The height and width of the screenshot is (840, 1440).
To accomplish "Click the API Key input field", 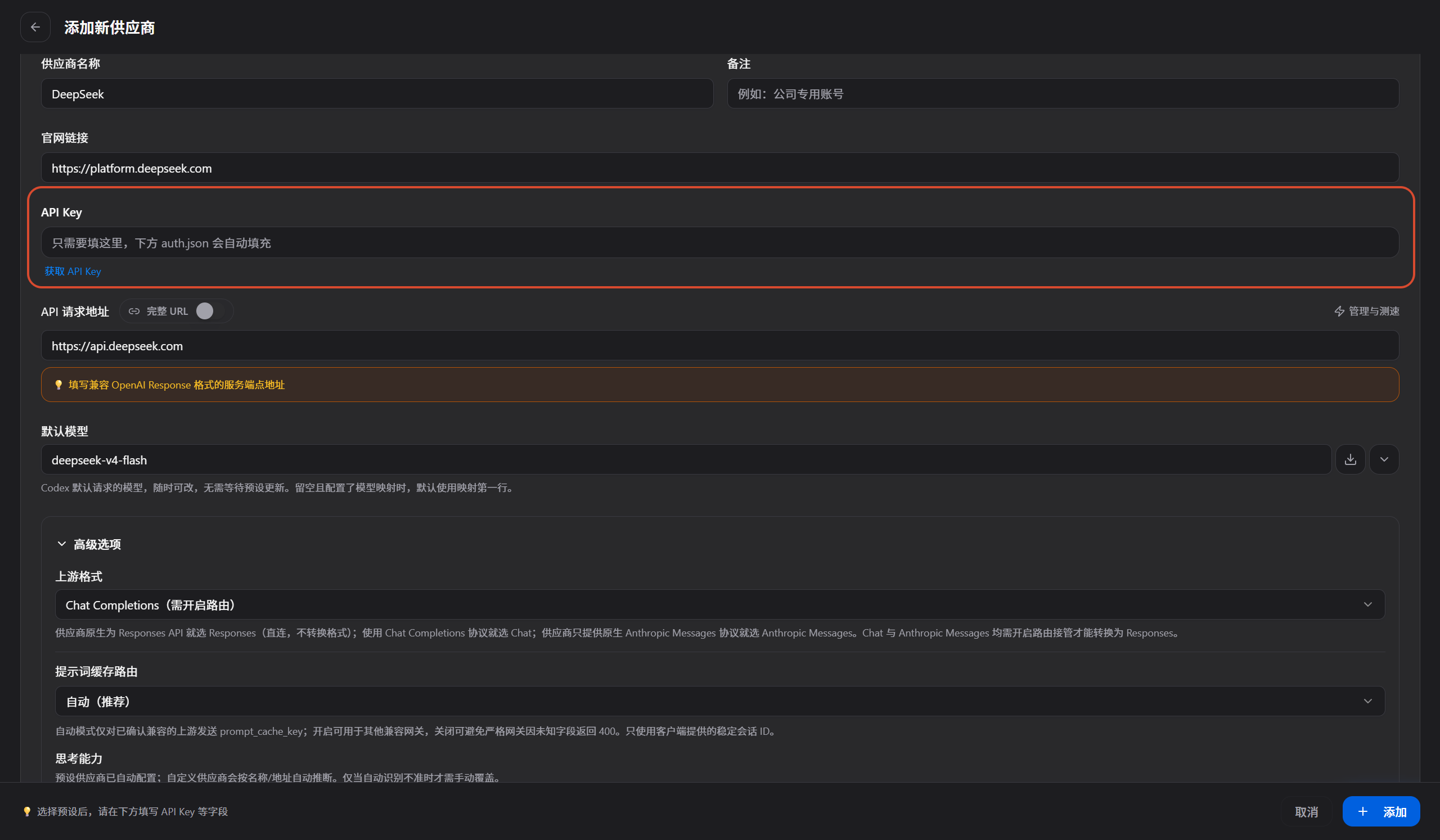I will [x=720, y=243].
